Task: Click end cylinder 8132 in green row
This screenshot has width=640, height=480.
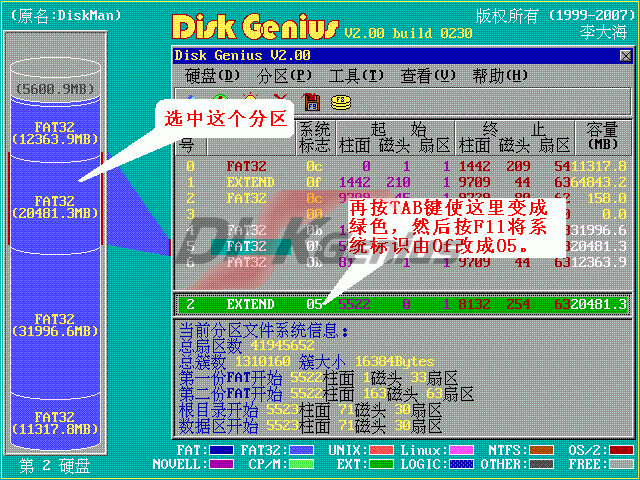Action: coord(474,304)
